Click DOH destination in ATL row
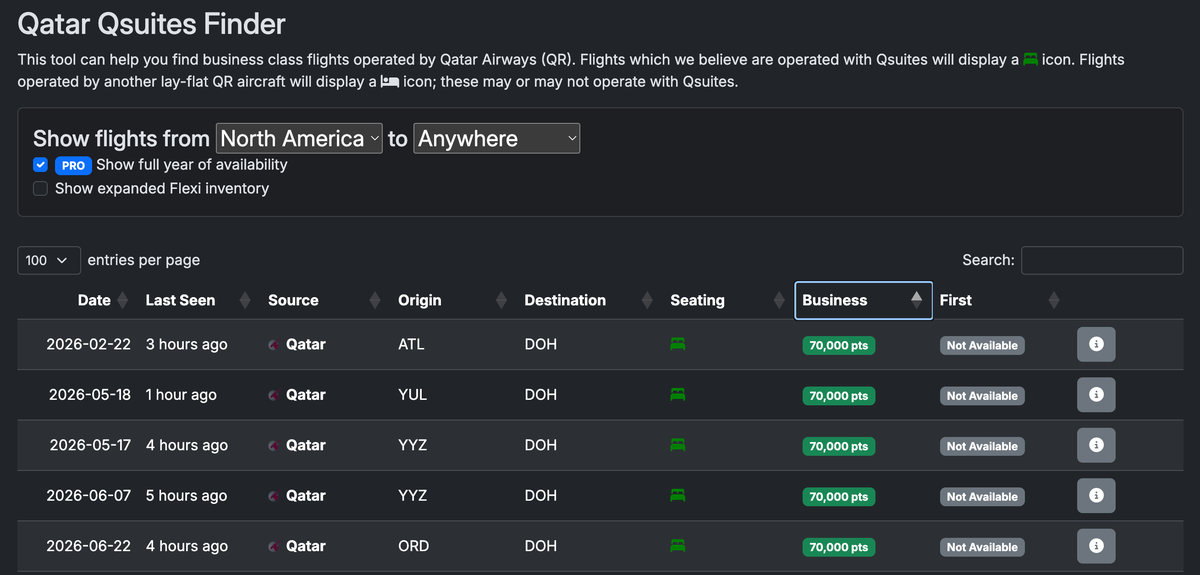Viewport: 1200px width, 575px height. click(540, 344)
